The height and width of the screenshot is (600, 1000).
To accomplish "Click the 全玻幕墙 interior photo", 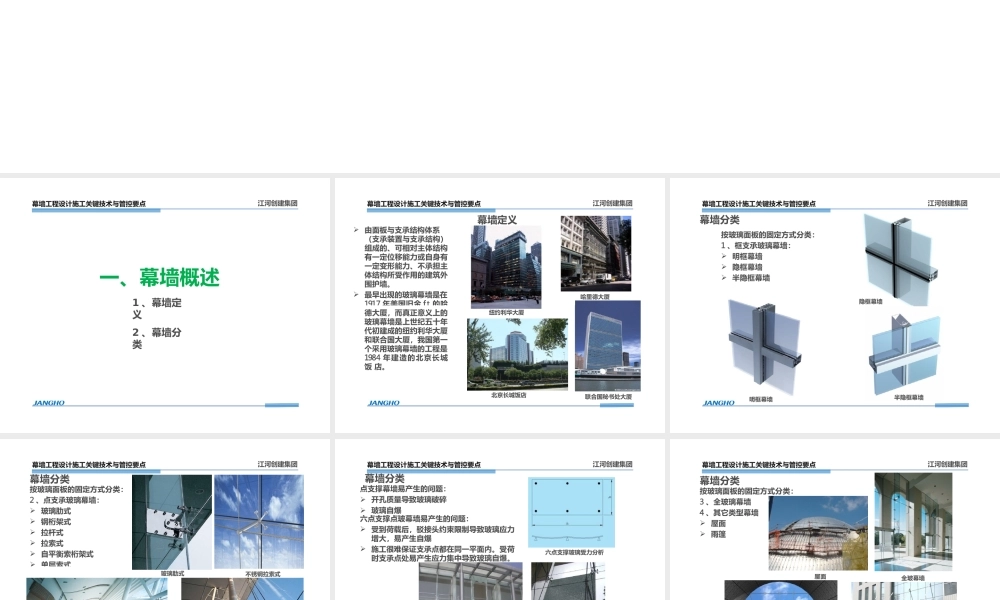I will click(x=913, y=522).
